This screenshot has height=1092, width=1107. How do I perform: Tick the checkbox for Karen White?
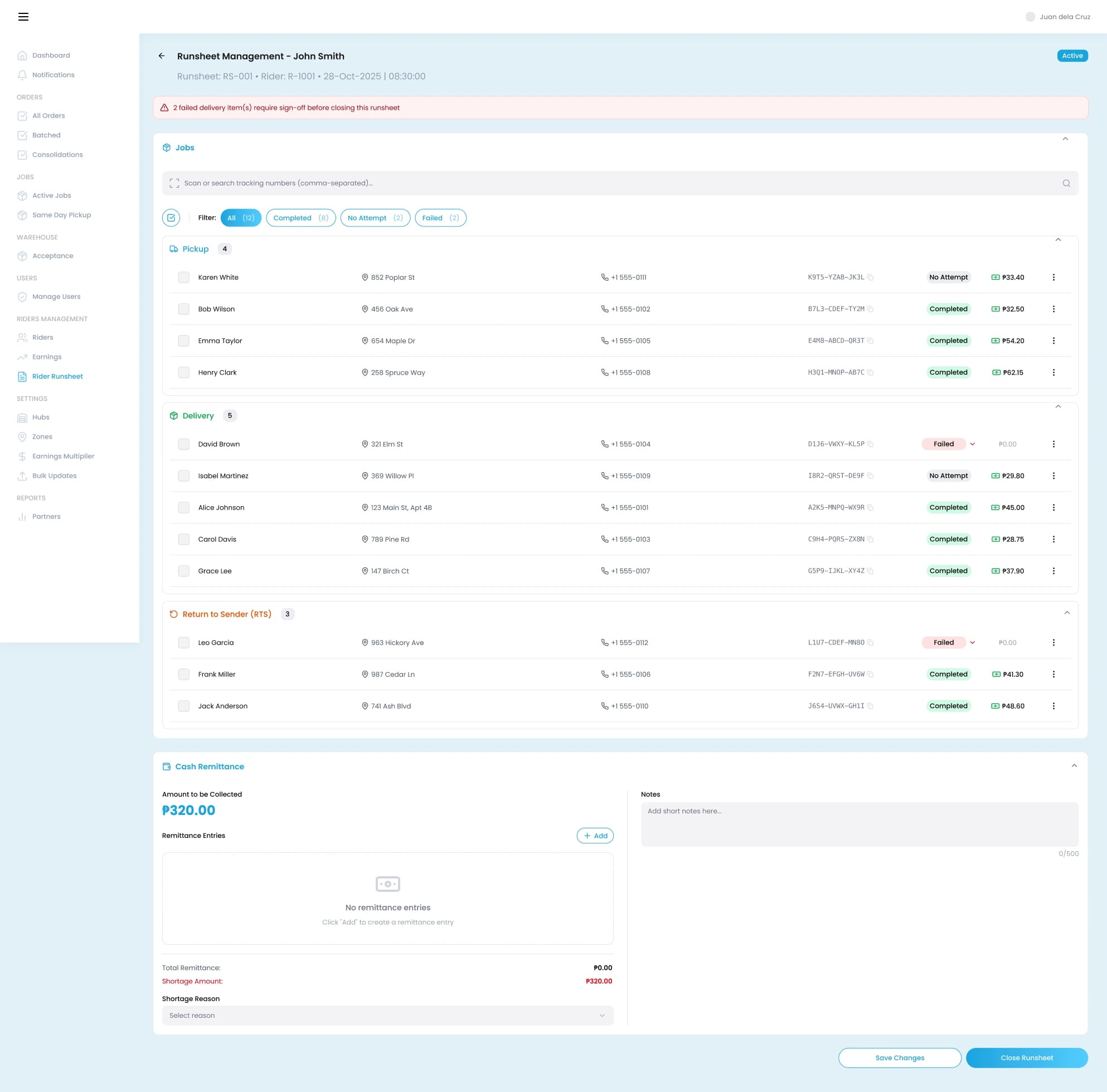184,277
